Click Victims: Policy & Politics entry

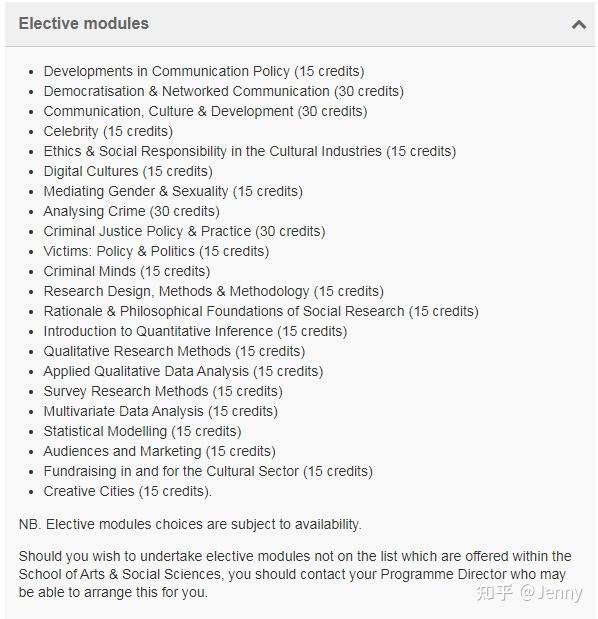(x=156, y=251)
